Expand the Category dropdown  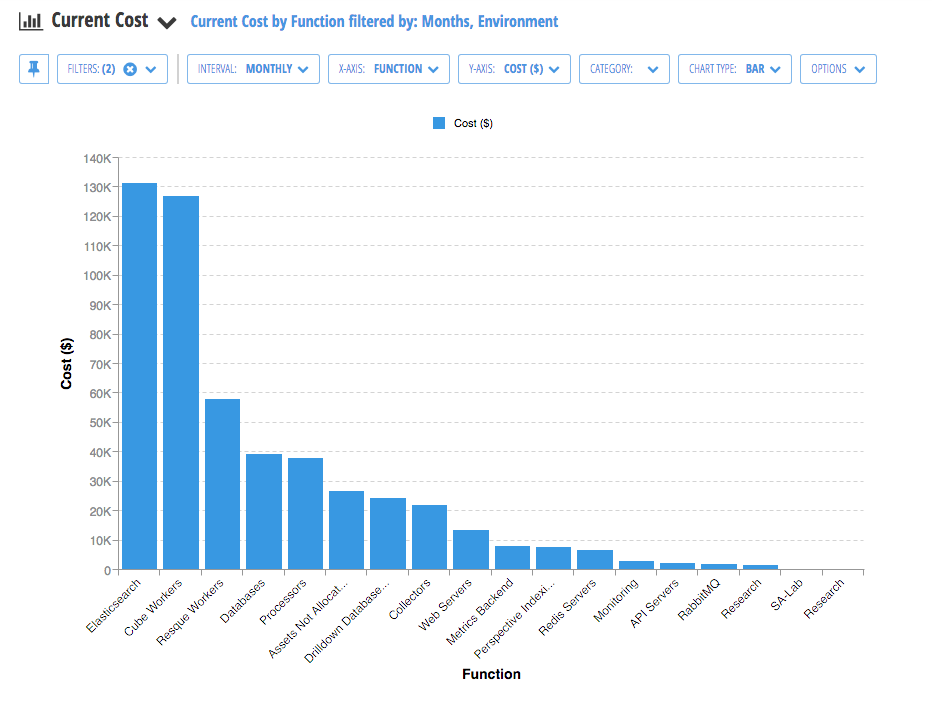624,69
